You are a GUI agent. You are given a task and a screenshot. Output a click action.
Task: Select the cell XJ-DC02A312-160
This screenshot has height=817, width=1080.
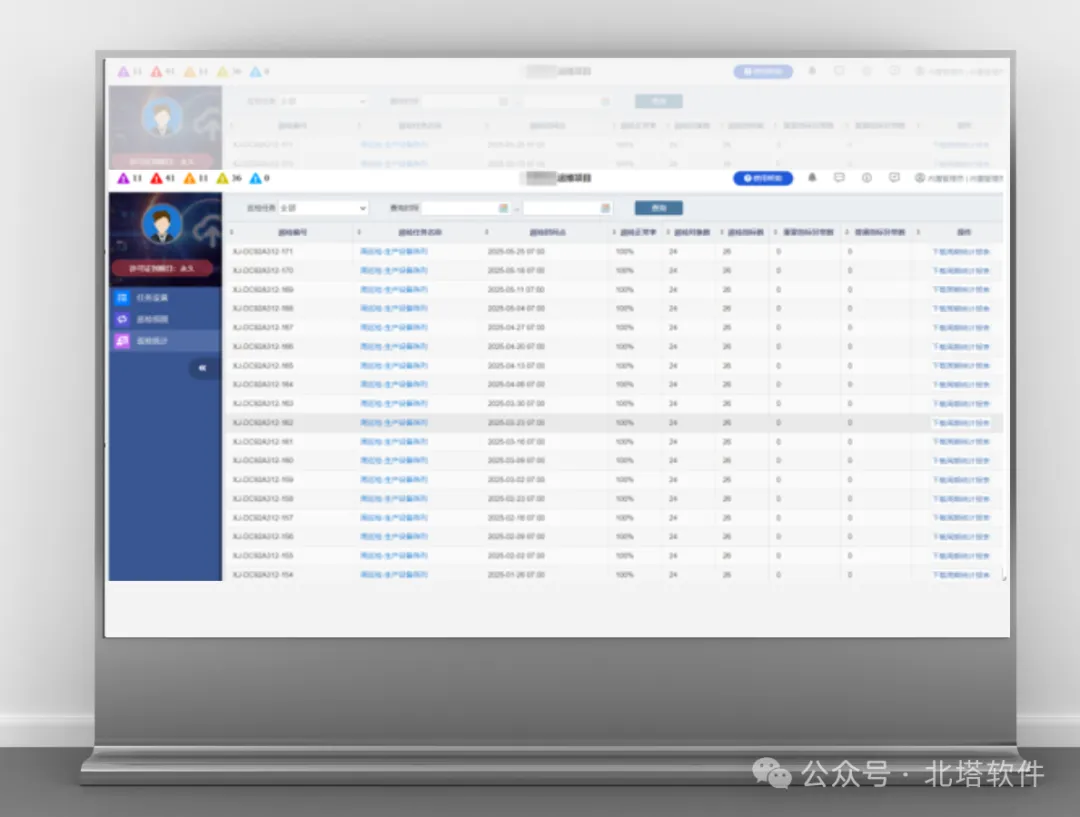pyautogui.click(x=263, y=460)
